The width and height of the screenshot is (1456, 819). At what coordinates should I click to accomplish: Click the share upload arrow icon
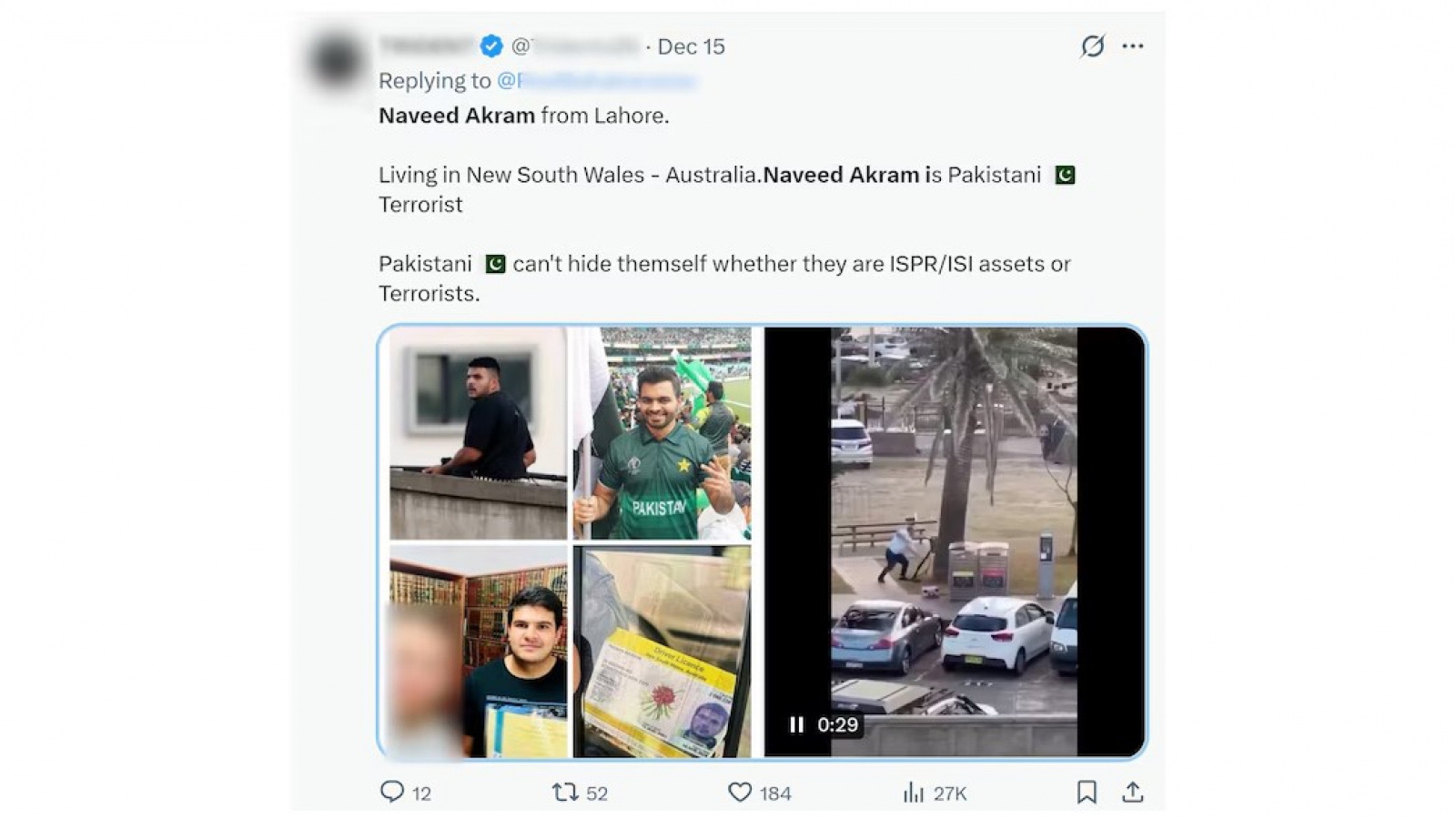pyautogui.click(x=1132, y=793)
